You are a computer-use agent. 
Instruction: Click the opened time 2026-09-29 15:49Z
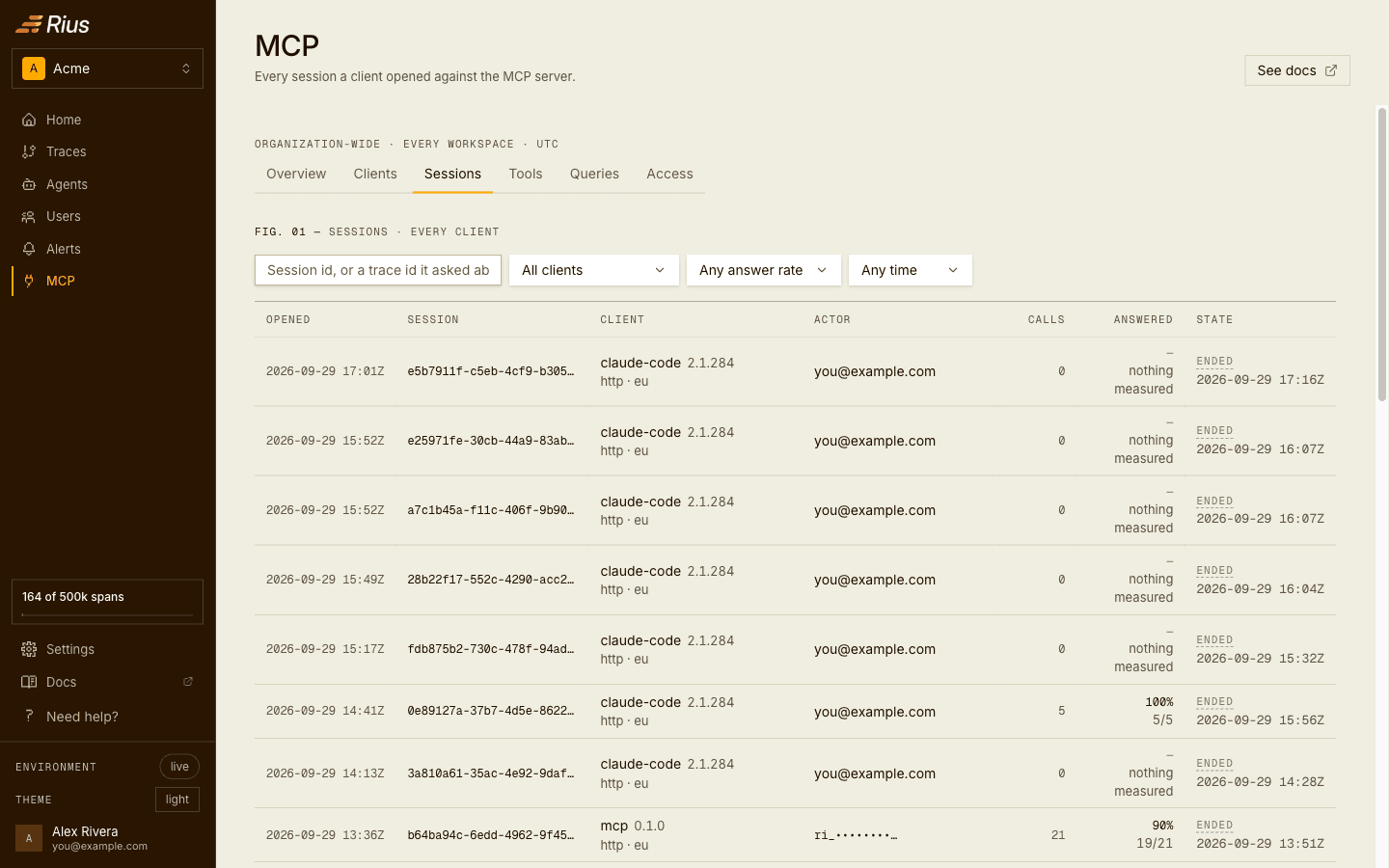click(x=325, y=580)
